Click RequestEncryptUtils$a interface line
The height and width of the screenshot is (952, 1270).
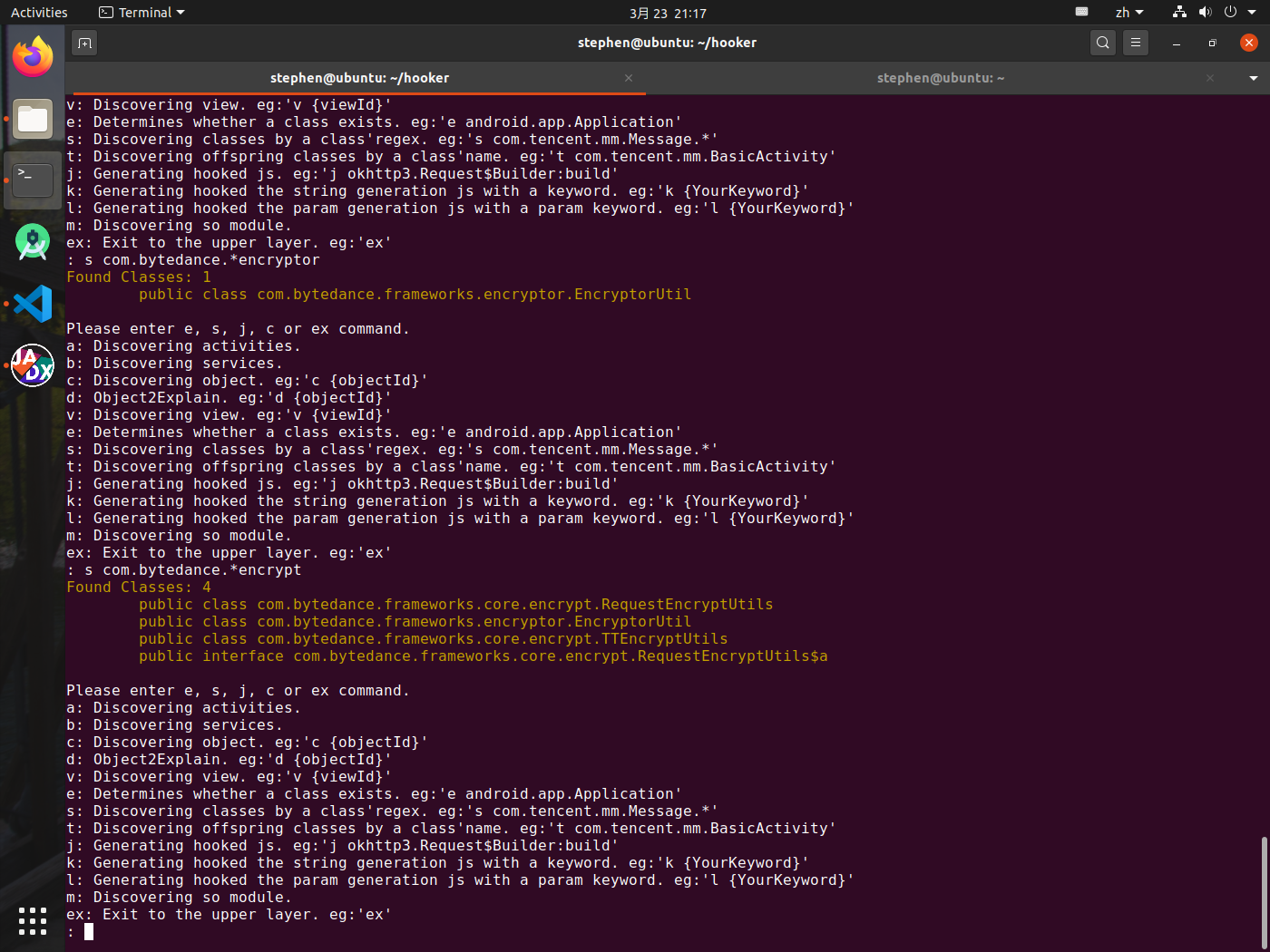(x=484, y=656)
